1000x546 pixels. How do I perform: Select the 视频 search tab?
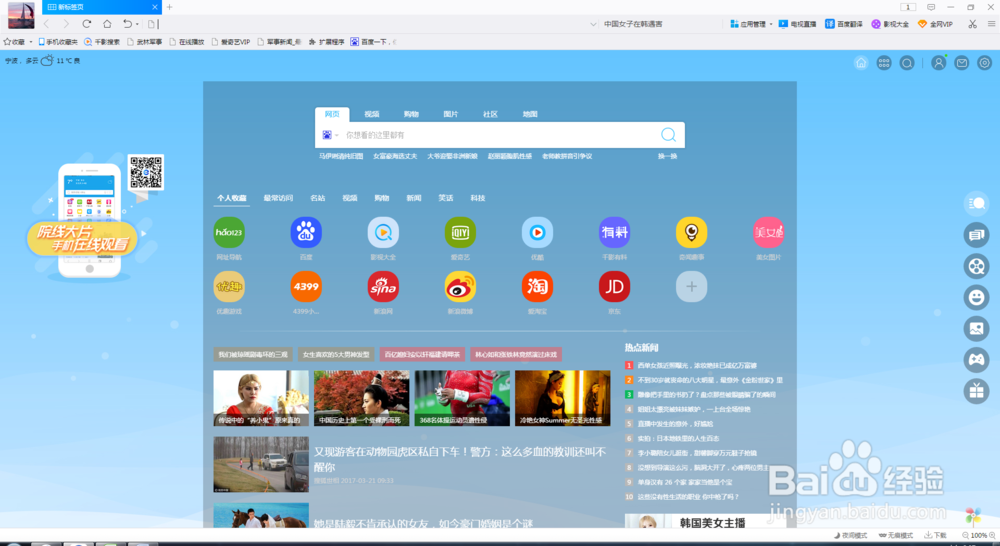(x=372, y=114)
